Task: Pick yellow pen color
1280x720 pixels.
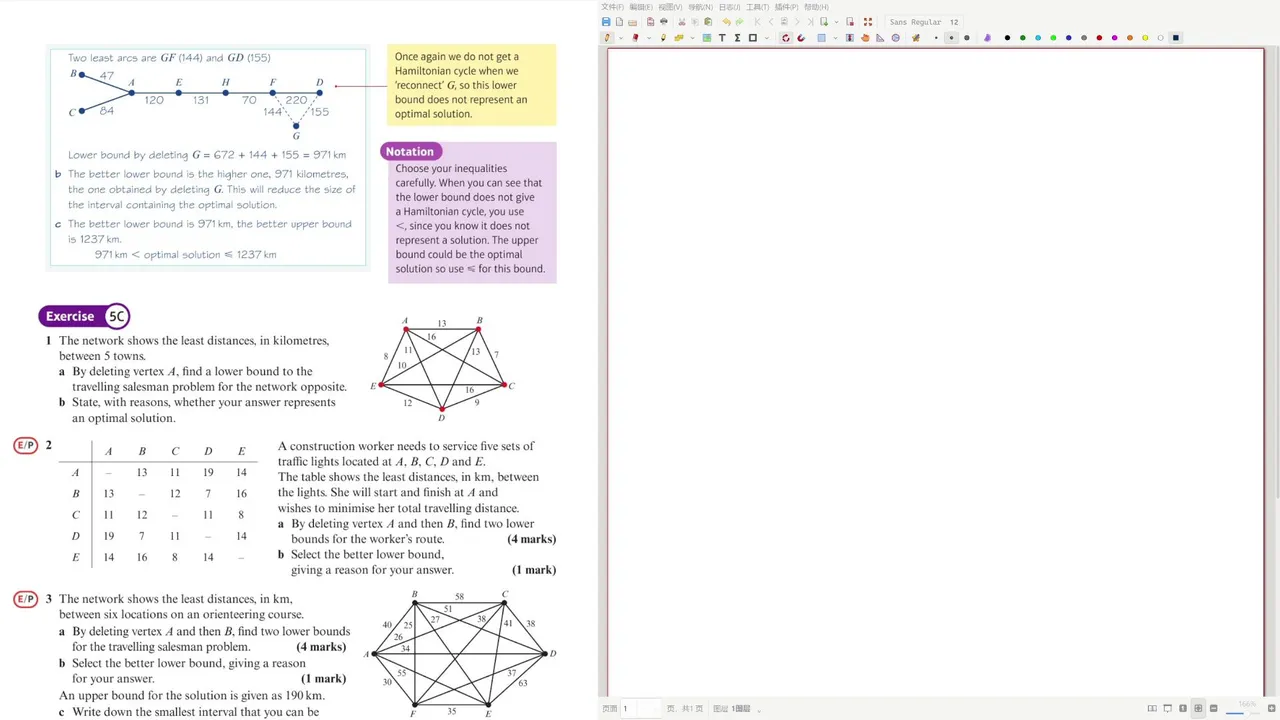Action: (x=1145, y=38)
